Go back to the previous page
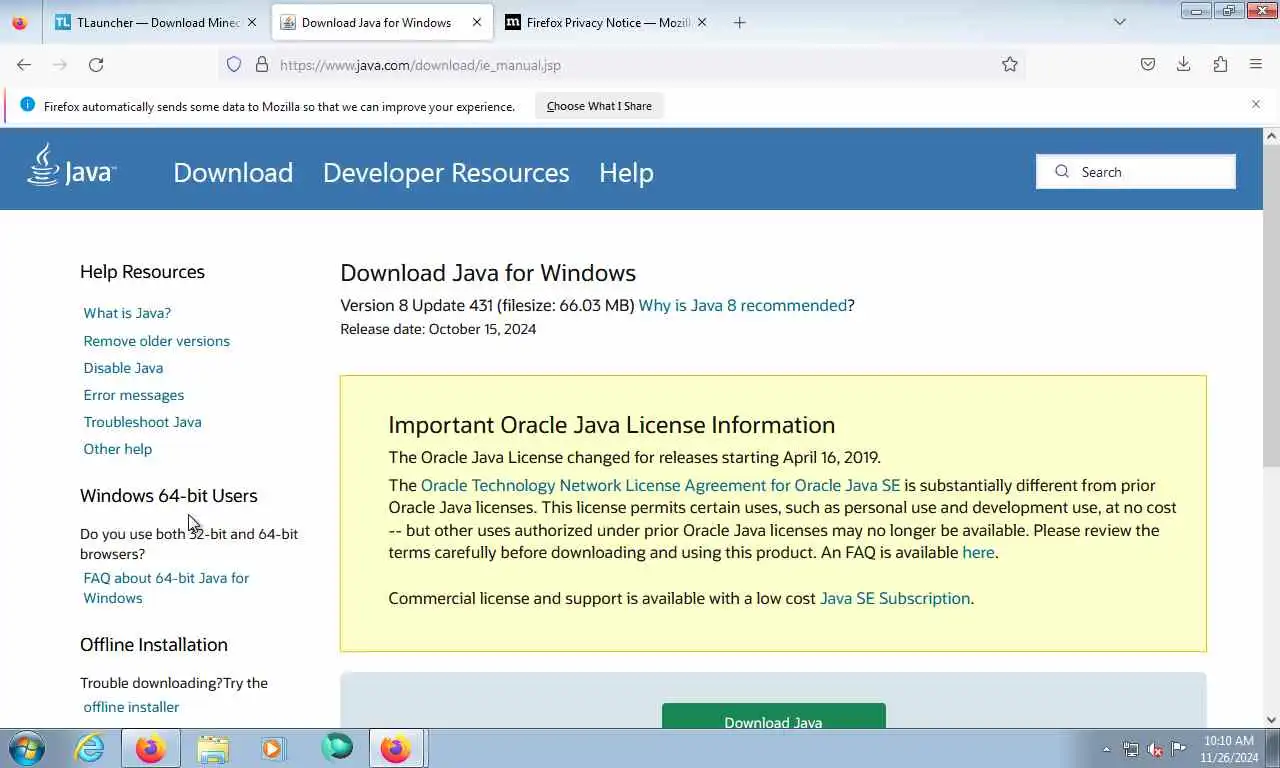This screenshot has width=1280, height=768. [x=24, y=65]
